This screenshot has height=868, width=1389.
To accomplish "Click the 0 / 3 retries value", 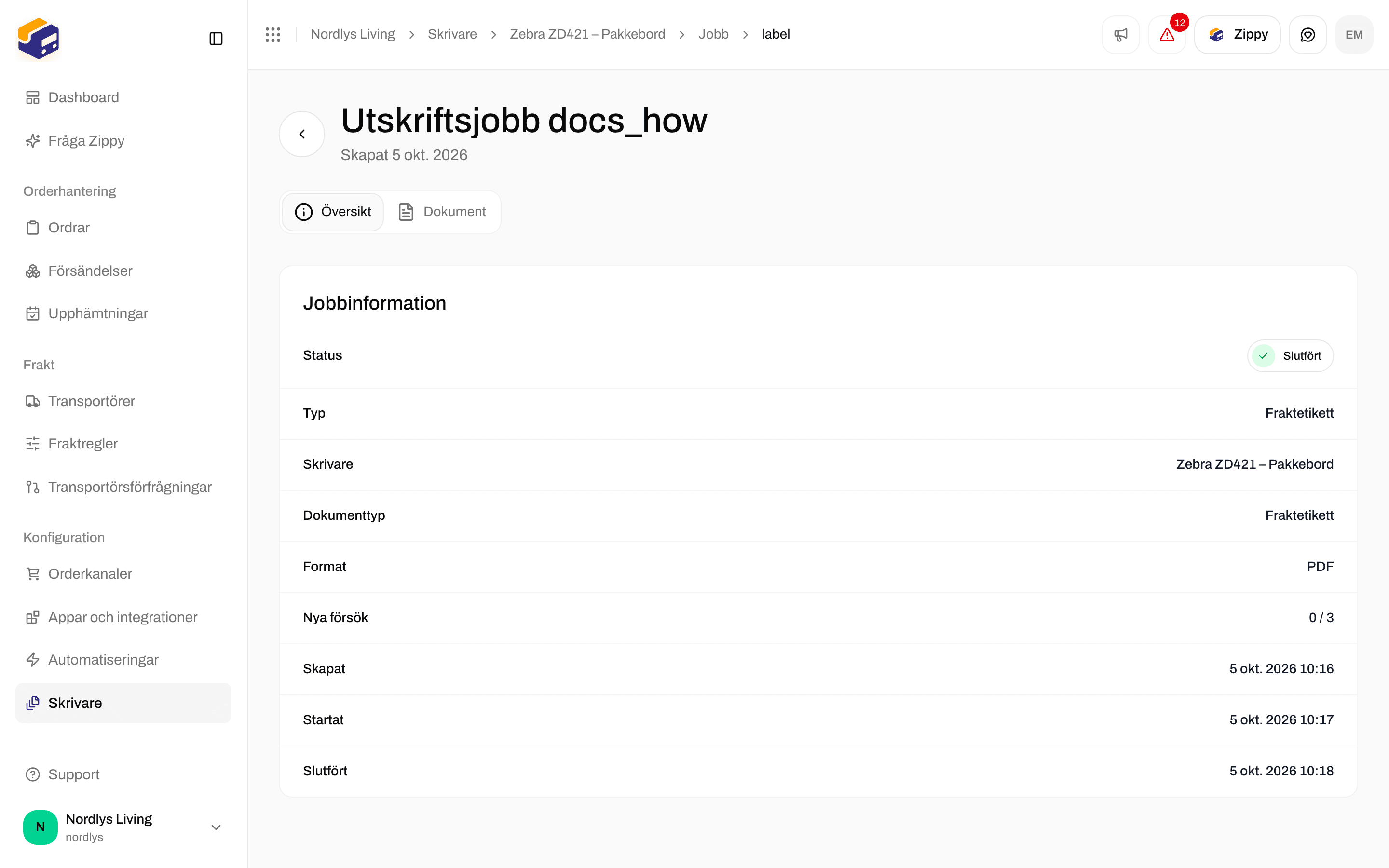I will pos(1321,618).
